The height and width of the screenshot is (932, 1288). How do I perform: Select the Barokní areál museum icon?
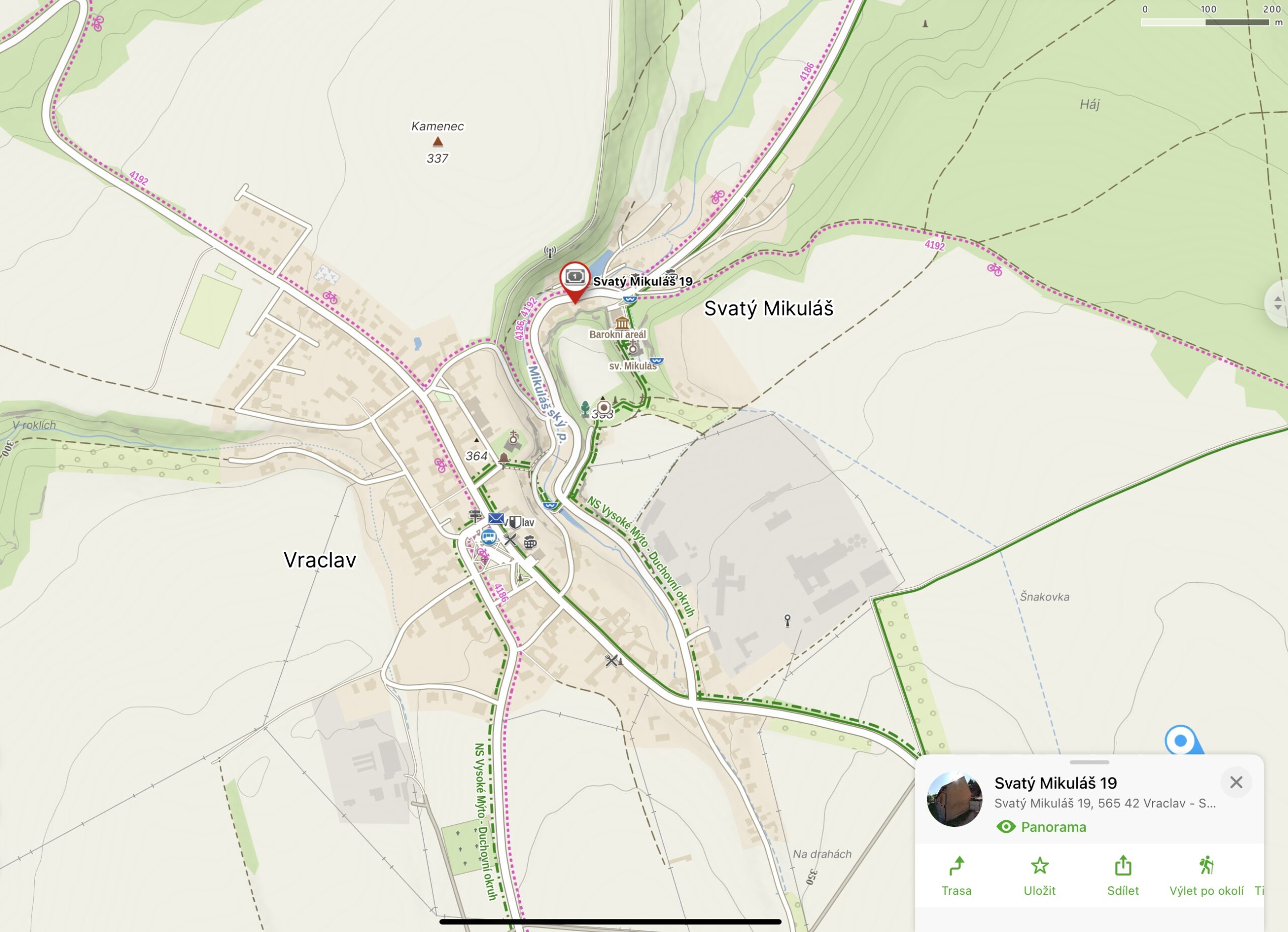(622, 323)
